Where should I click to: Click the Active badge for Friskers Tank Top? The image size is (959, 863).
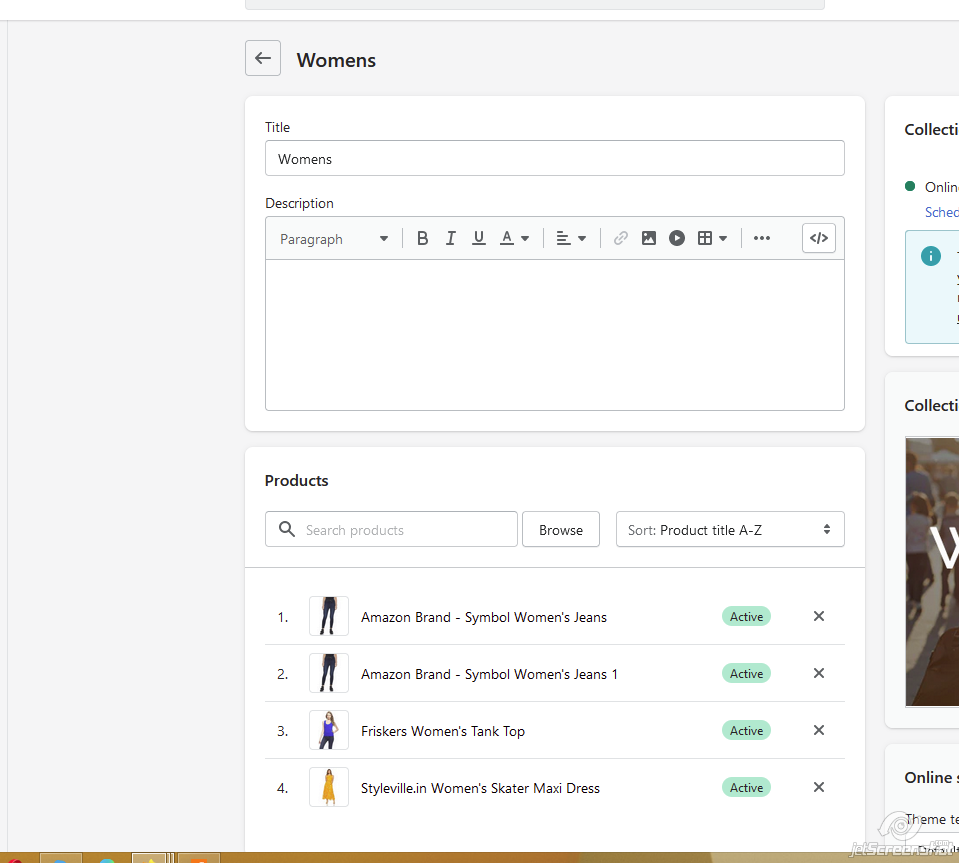pos(746,730)
